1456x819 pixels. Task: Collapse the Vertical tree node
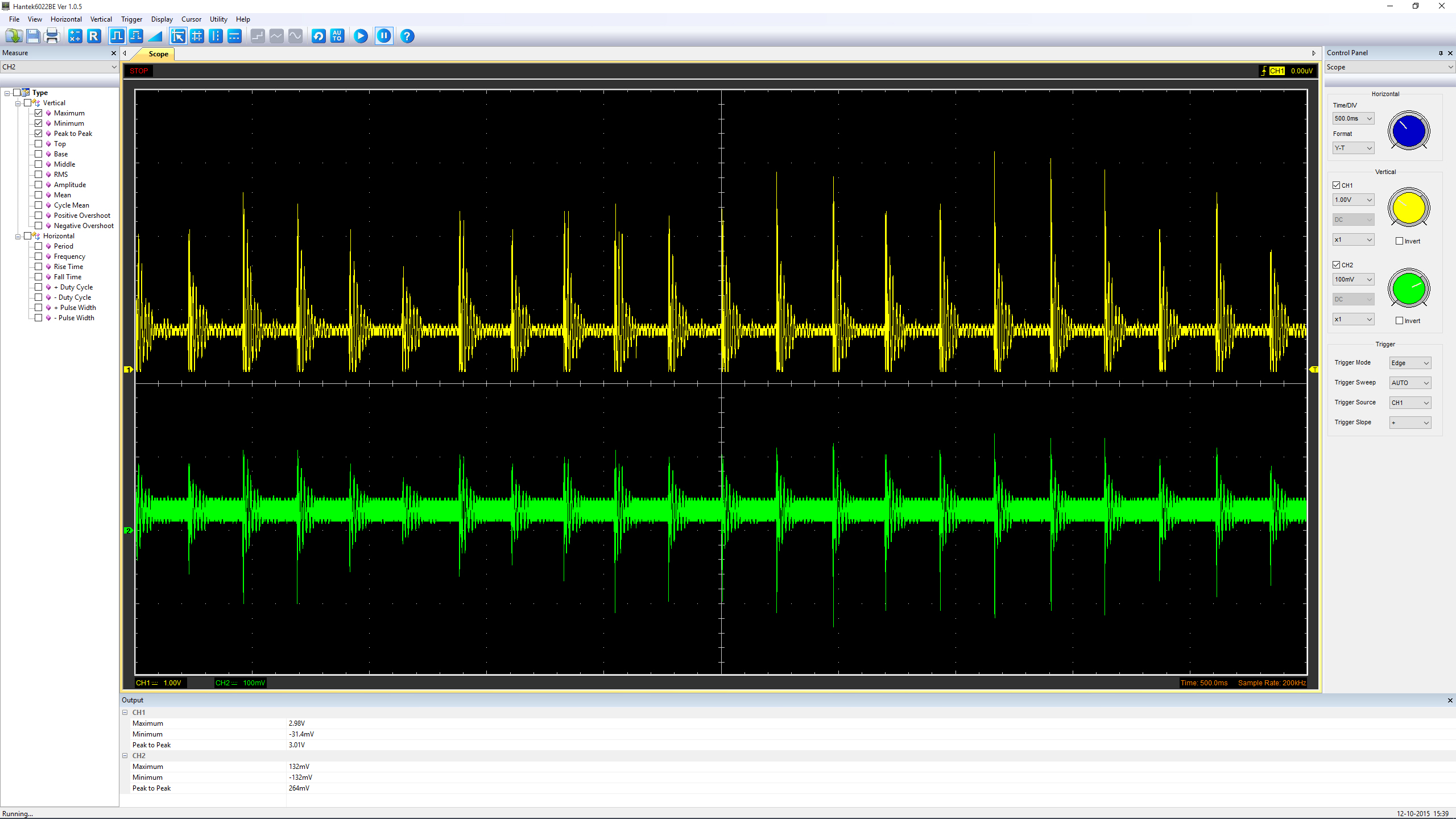(18, 103)
